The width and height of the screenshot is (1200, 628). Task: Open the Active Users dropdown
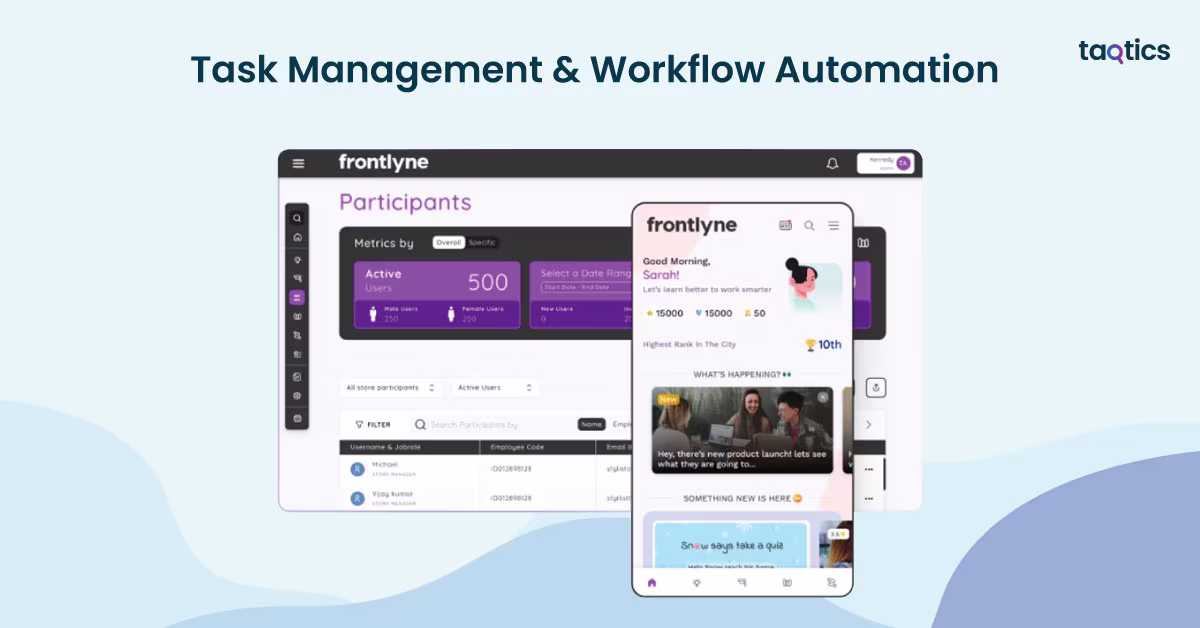point(495,388)
